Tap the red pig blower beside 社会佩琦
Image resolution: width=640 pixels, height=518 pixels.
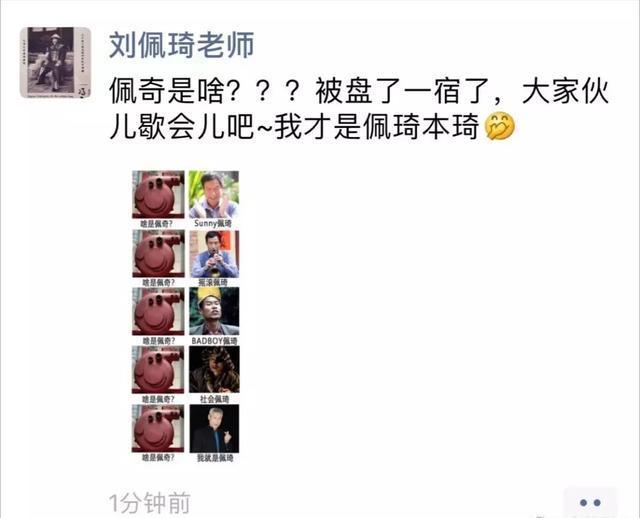coord(158,369)
